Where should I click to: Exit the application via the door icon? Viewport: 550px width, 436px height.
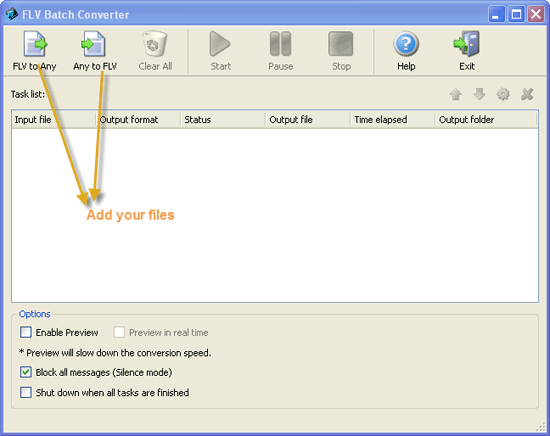pyautogui.click(x=467, y=51)
